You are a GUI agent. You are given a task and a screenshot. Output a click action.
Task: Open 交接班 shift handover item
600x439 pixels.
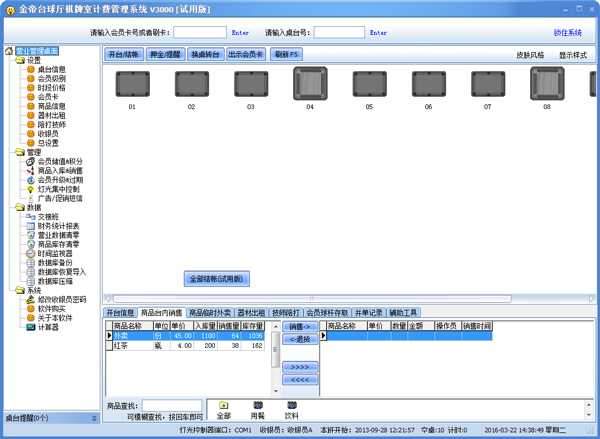(x=49, y=216)
